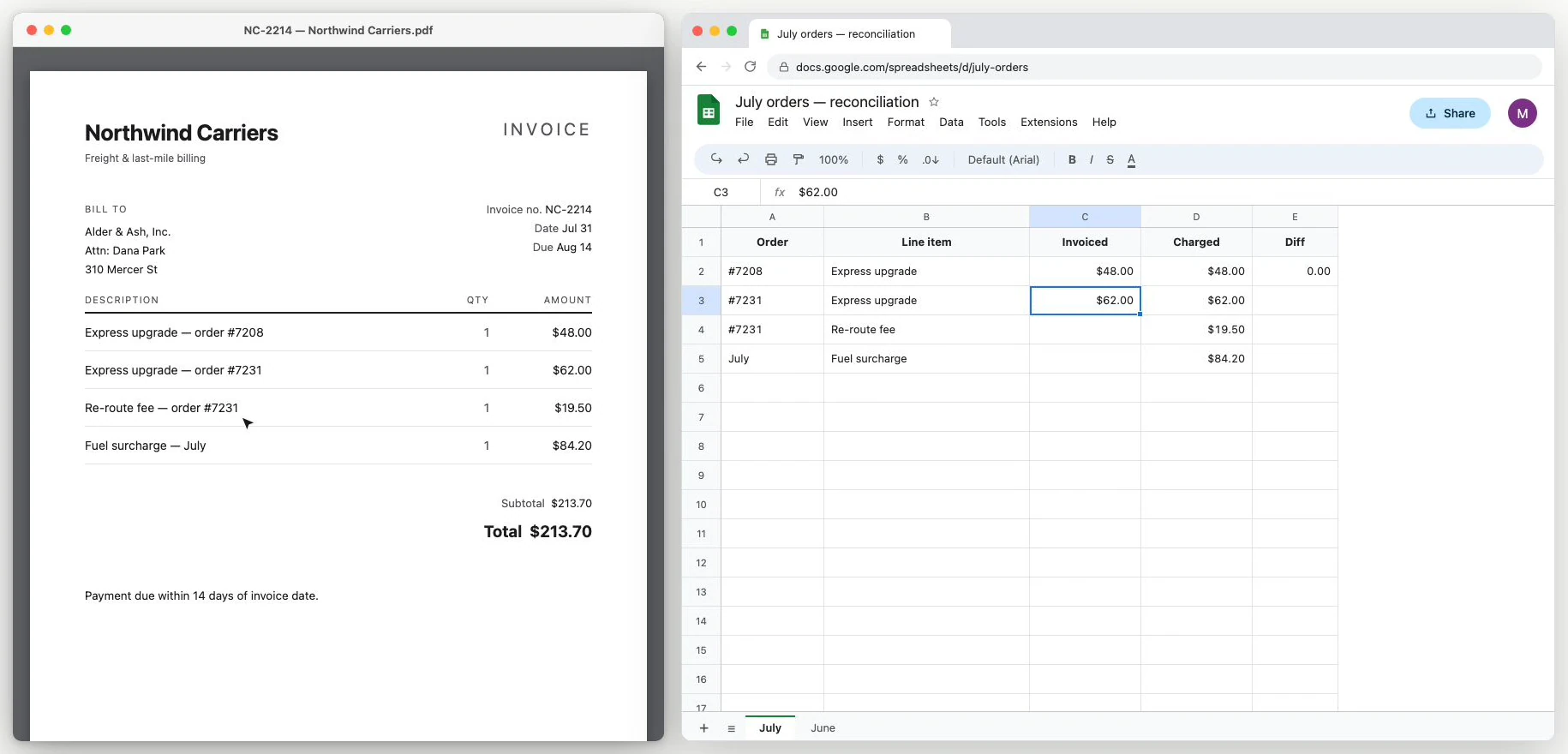Select the July sheet tab

click(x=770, y=728)
